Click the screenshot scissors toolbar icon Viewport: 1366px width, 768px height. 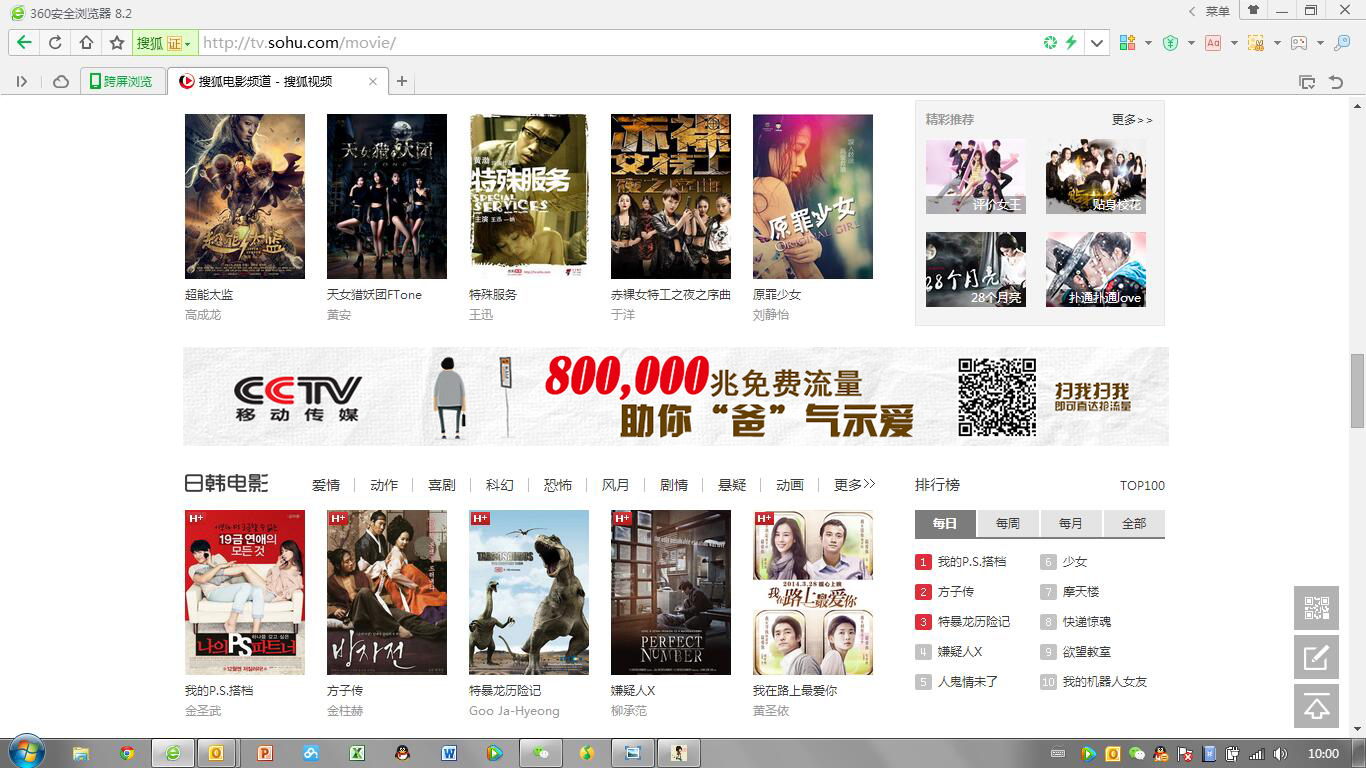point(1256,43)
